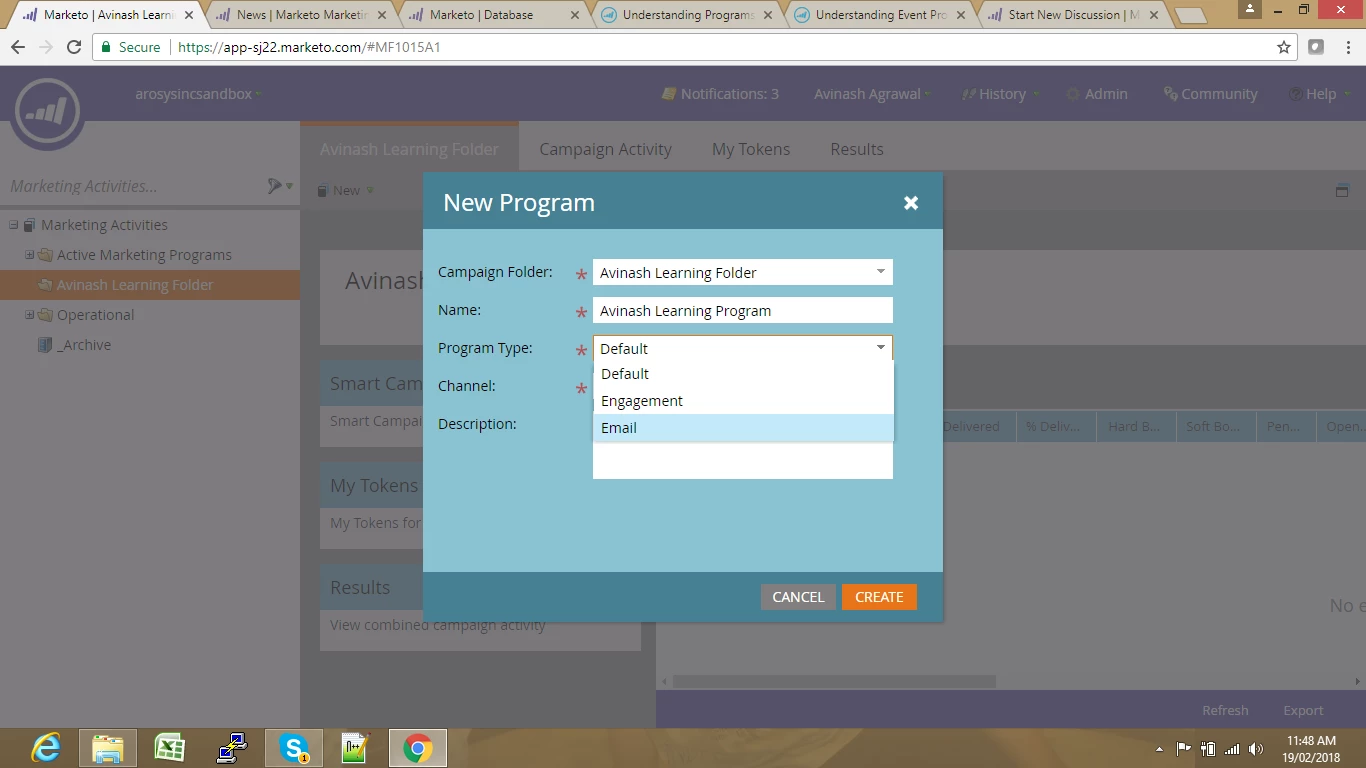Bookmark this page with star icon

pos(1284,47)
